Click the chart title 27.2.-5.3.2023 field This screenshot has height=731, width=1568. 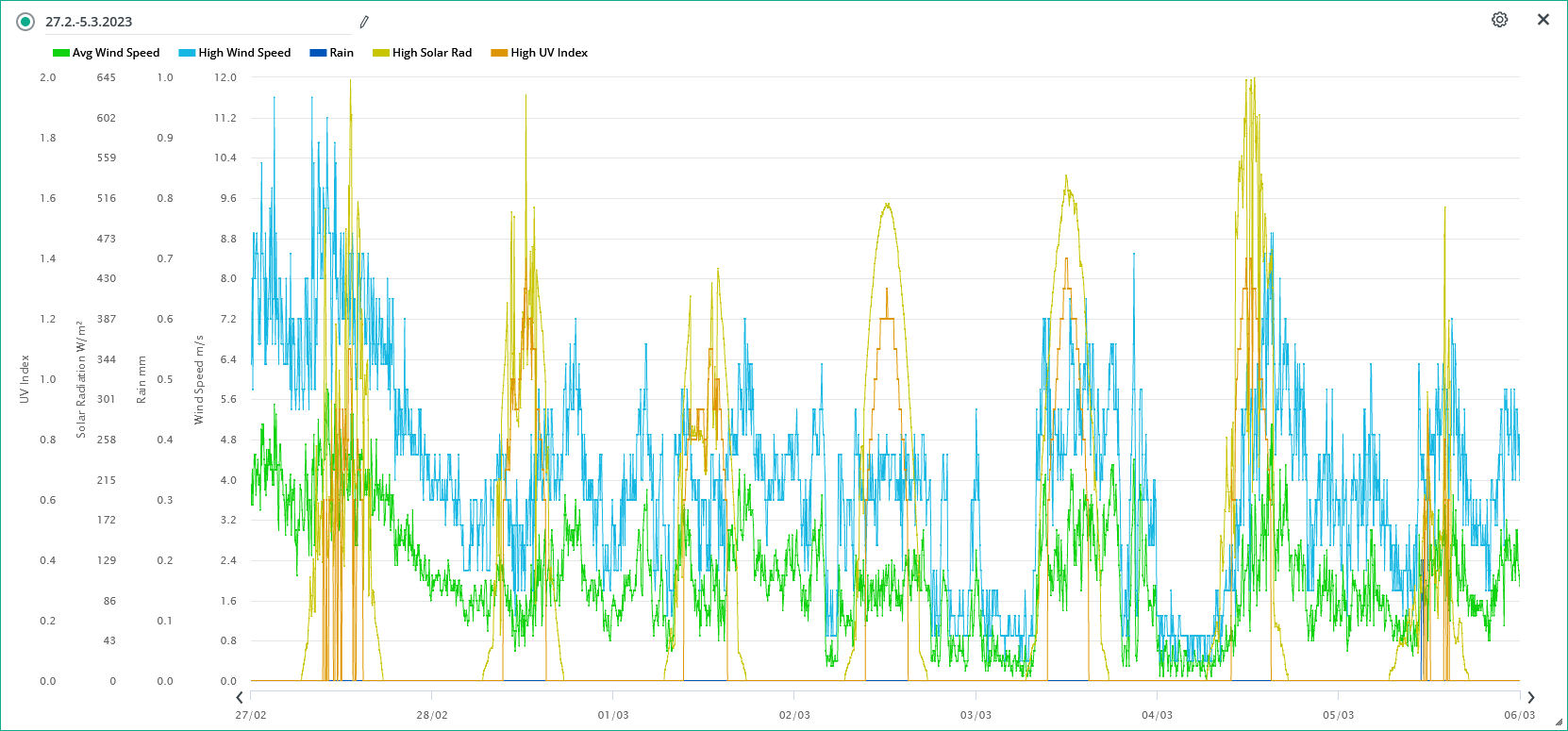(189, 22)
